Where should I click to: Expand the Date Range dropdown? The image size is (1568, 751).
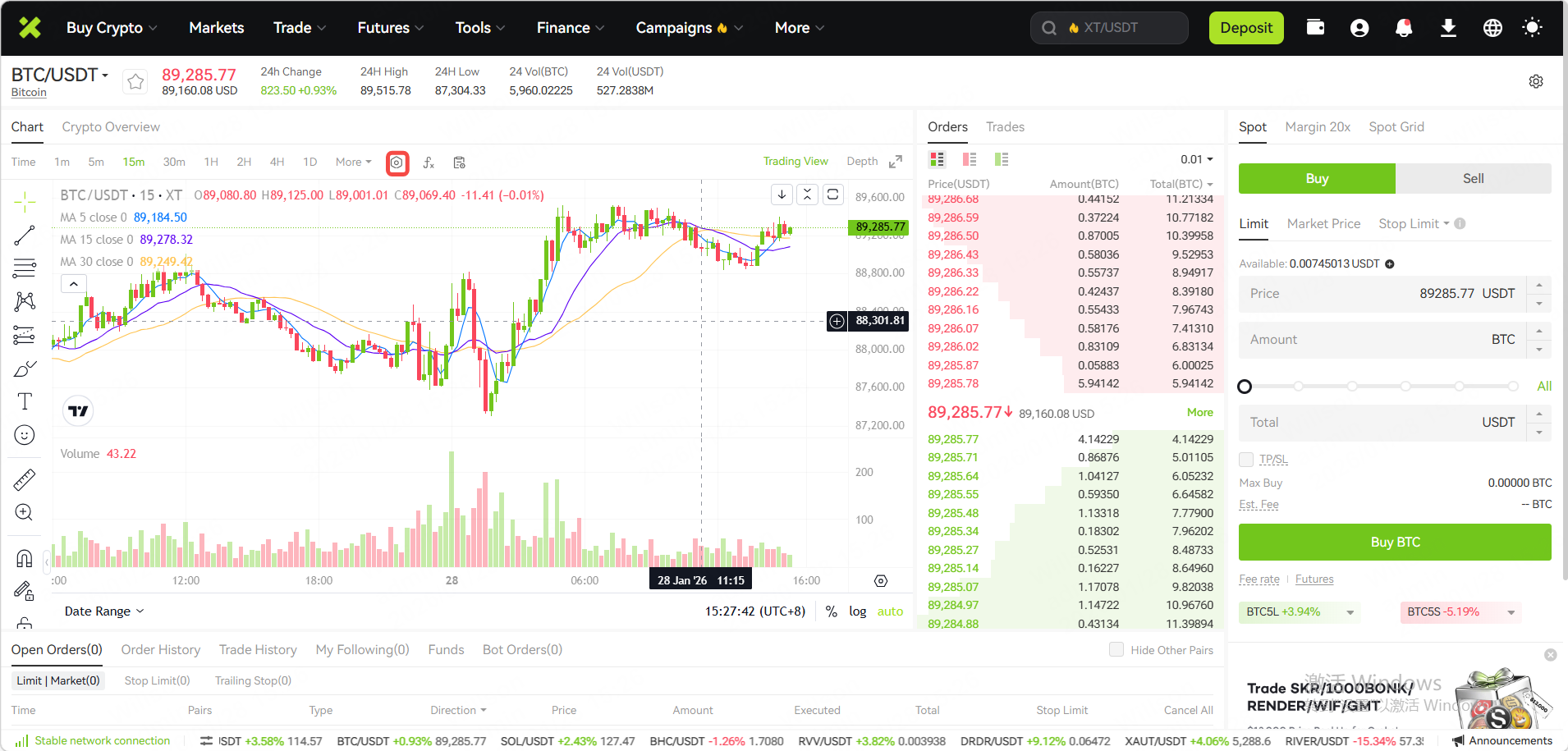coord(104,611)
